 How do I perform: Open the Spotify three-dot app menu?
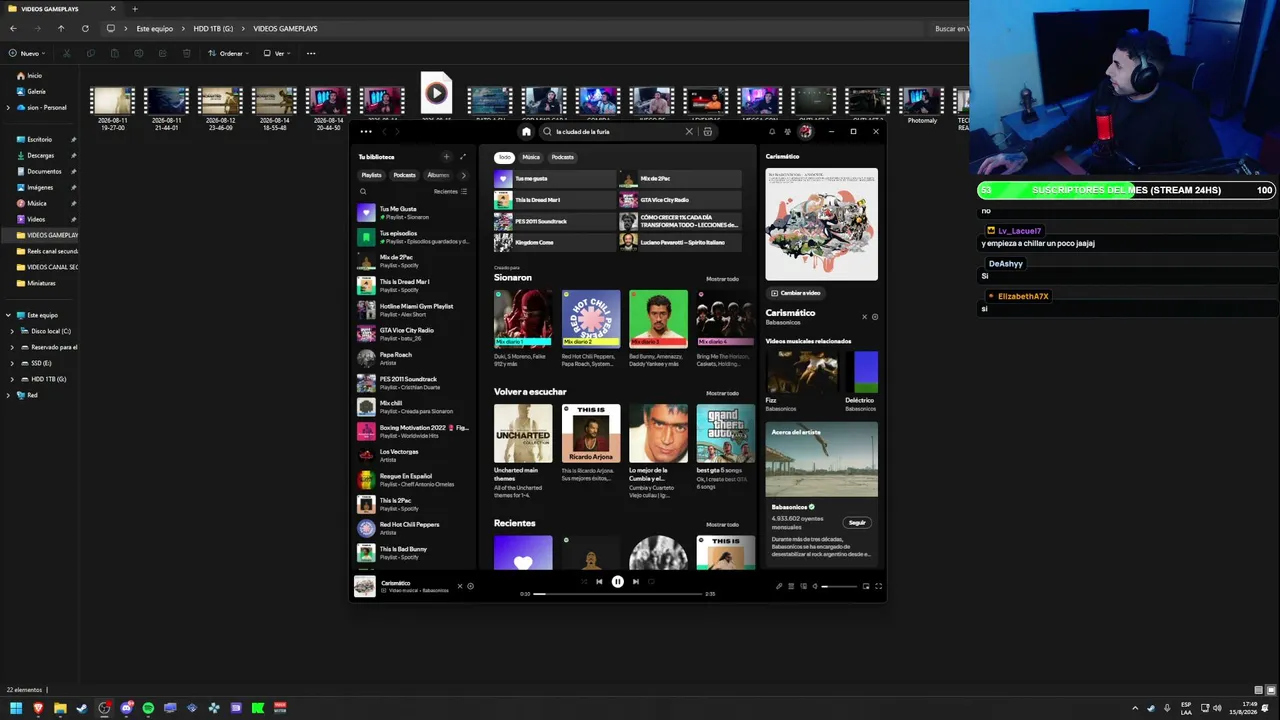(x=366, y=131)
